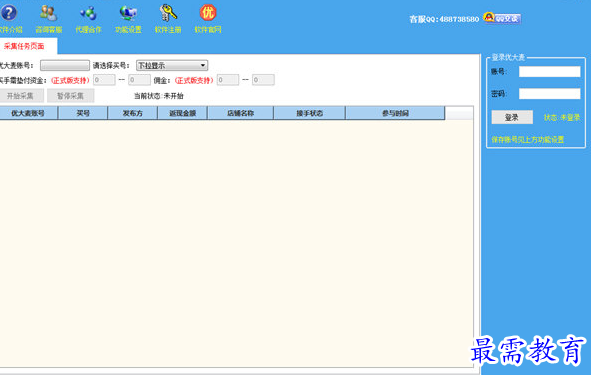Focus the maximum 垫付资金 field
Image resolution: width=592 pixels, height=382 pixels.
coord(139,80)
